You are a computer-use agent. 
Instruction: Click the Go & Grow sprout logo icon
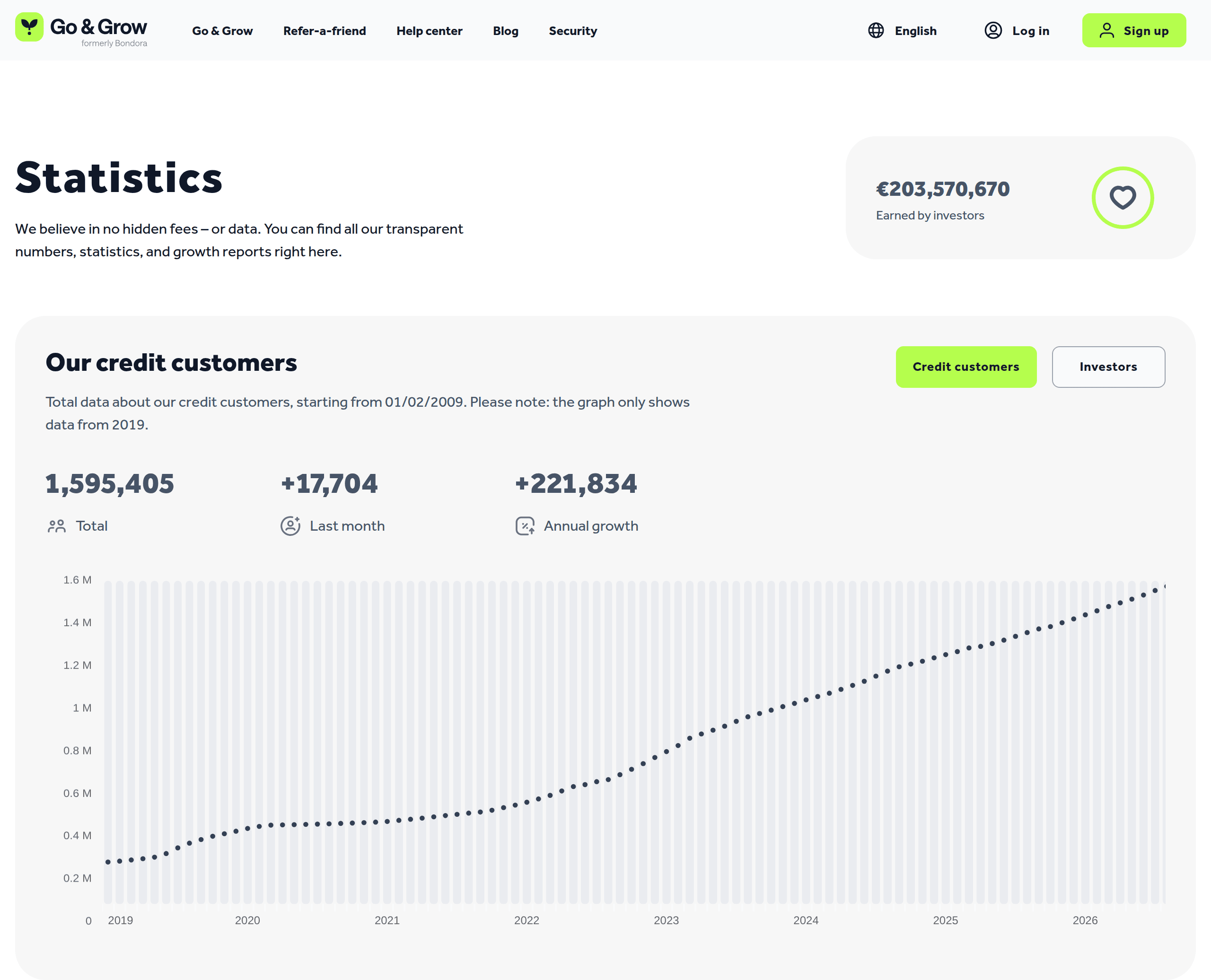[29, 26]
